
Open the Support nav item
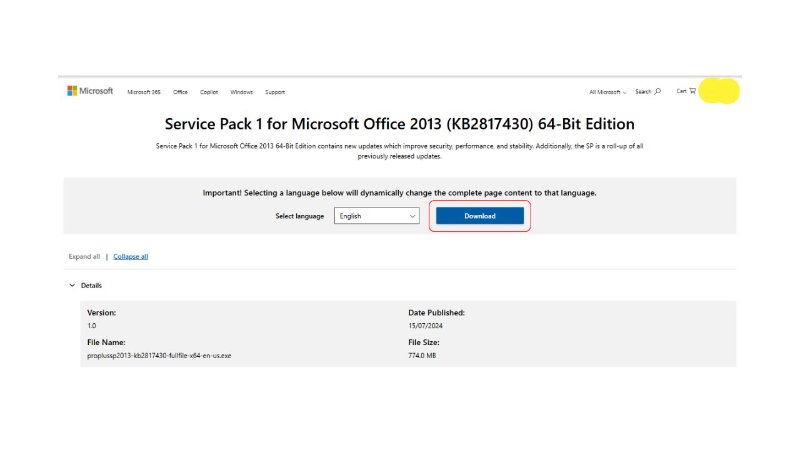275,92
